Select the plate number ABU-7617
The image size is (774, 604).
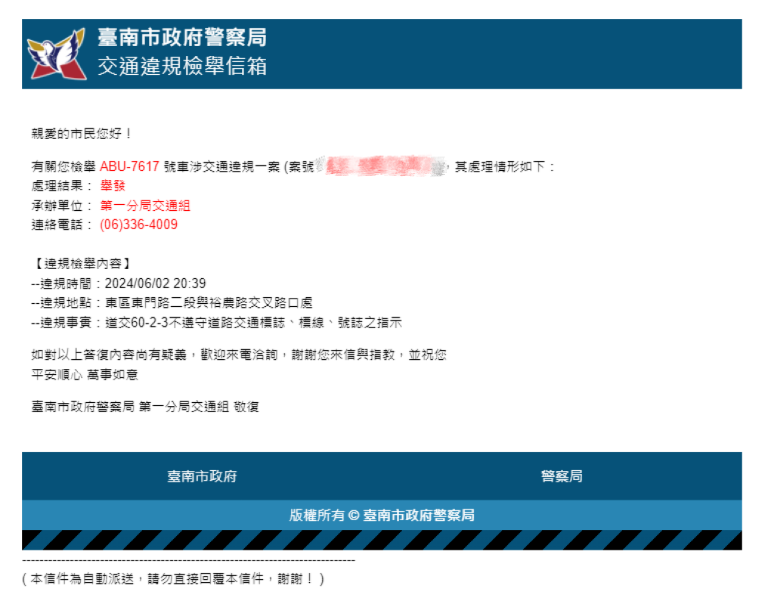click(x=129, y=167)
